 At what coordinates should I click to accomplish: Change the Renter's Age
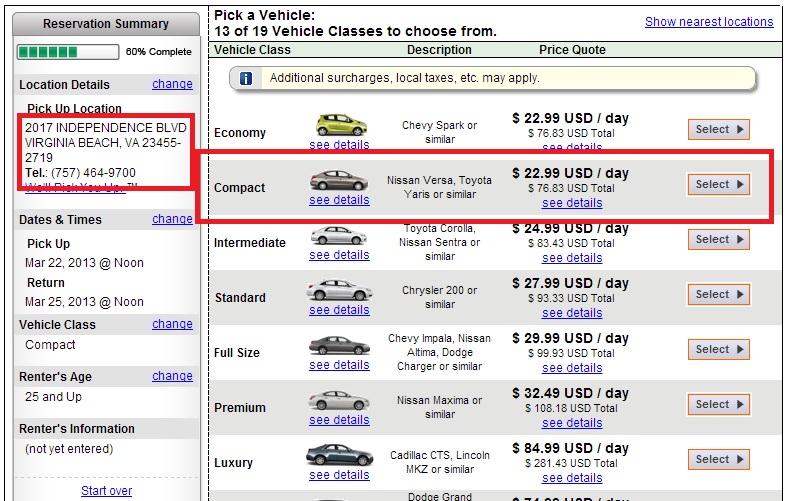coord(172,376)
